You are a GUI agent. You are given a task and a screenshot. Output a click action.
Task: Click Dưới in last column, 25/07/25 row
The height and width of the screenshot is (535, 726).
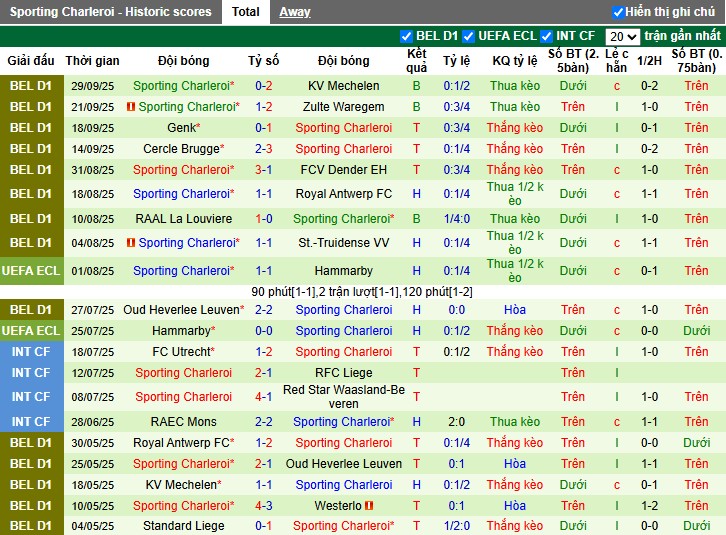pyautogui.click(x=696, y=331)
